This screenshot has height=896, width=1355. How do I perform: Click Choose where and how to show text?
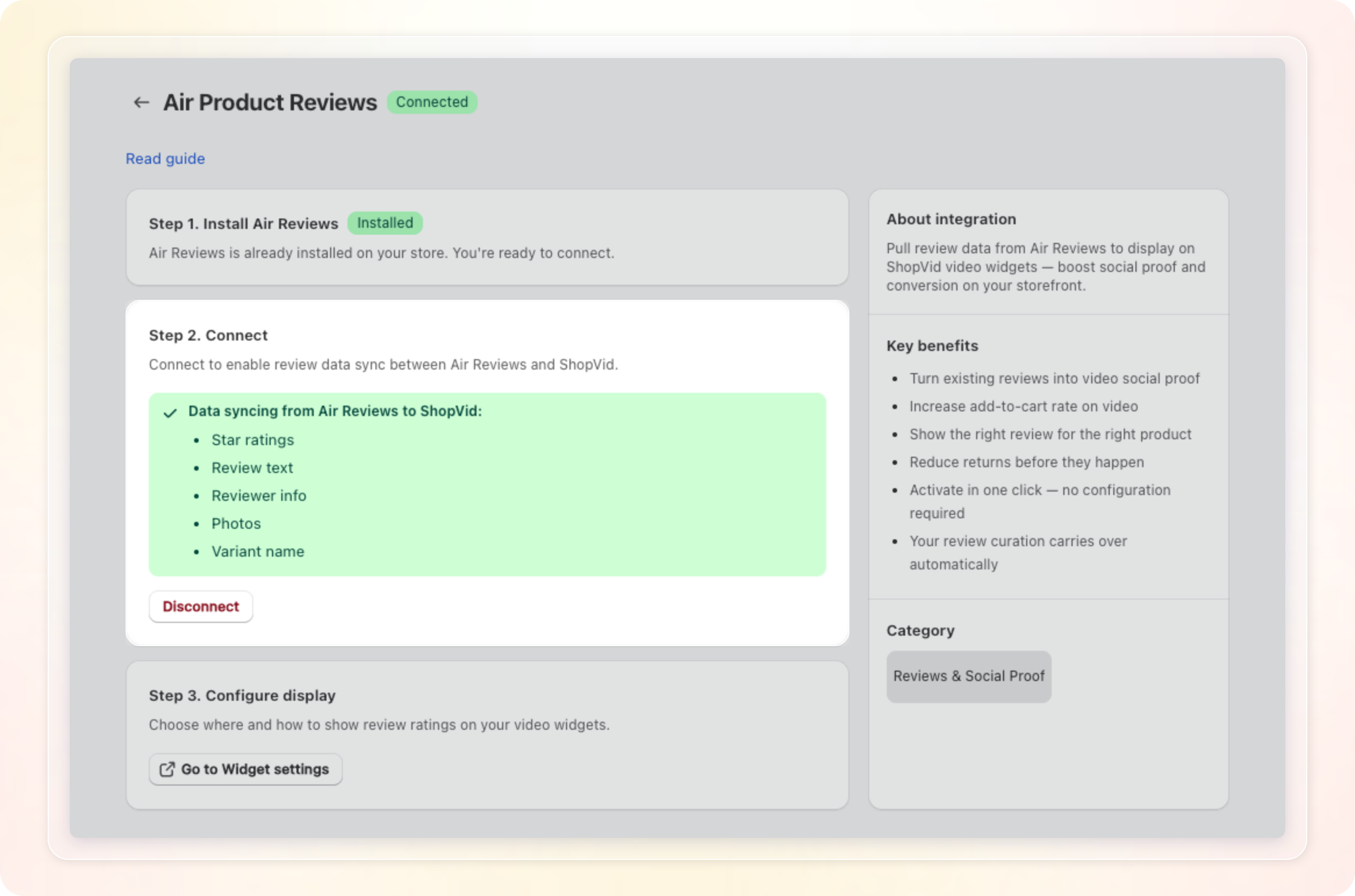tap(379, 725)
